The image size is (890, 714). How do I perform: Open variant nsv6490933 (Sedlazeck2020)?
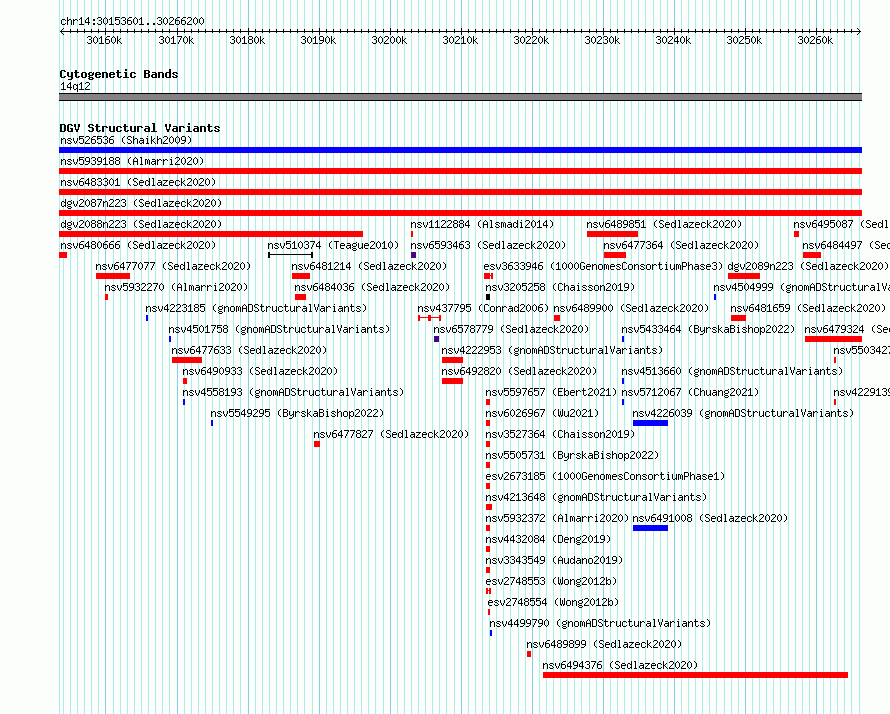260,371
